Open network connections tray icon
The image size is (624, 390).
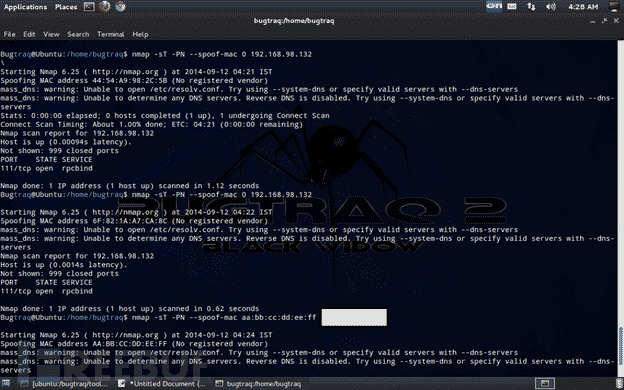click(x=531, y=6)
